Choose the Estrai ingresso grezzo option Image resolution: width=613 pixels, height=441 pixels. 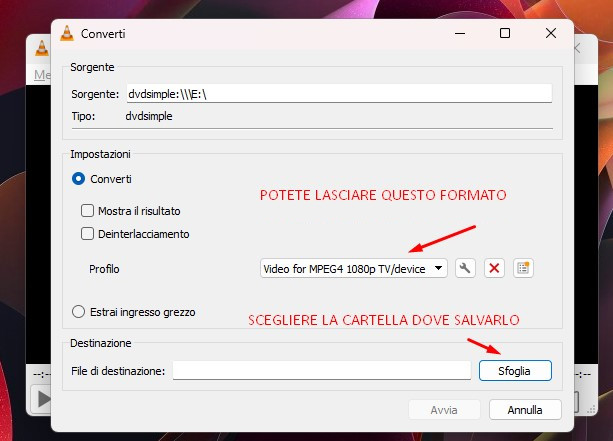tap(79, 311)
